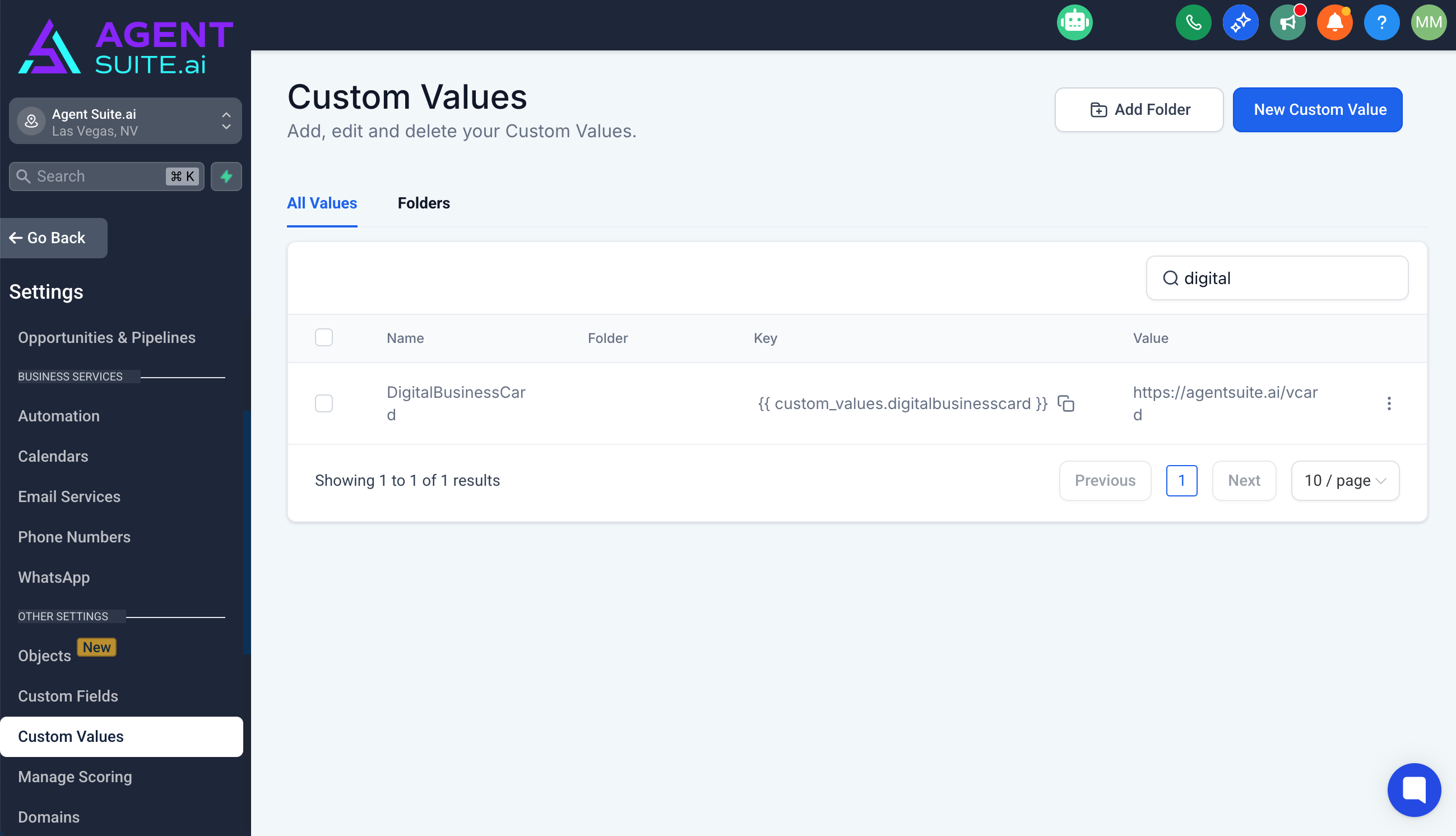Click the New Custom Value button
The image size is (1456, 836).
pyautogui.click(x=1317, y=110)
